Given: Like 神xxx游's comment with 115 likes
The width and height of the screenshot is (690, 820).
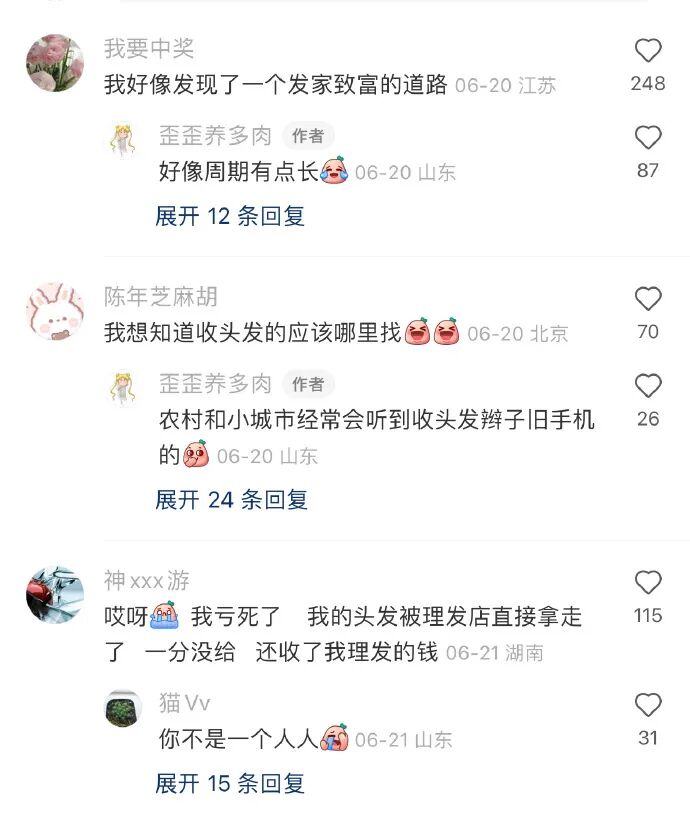Looking at the screenshot, I should 648,583.
